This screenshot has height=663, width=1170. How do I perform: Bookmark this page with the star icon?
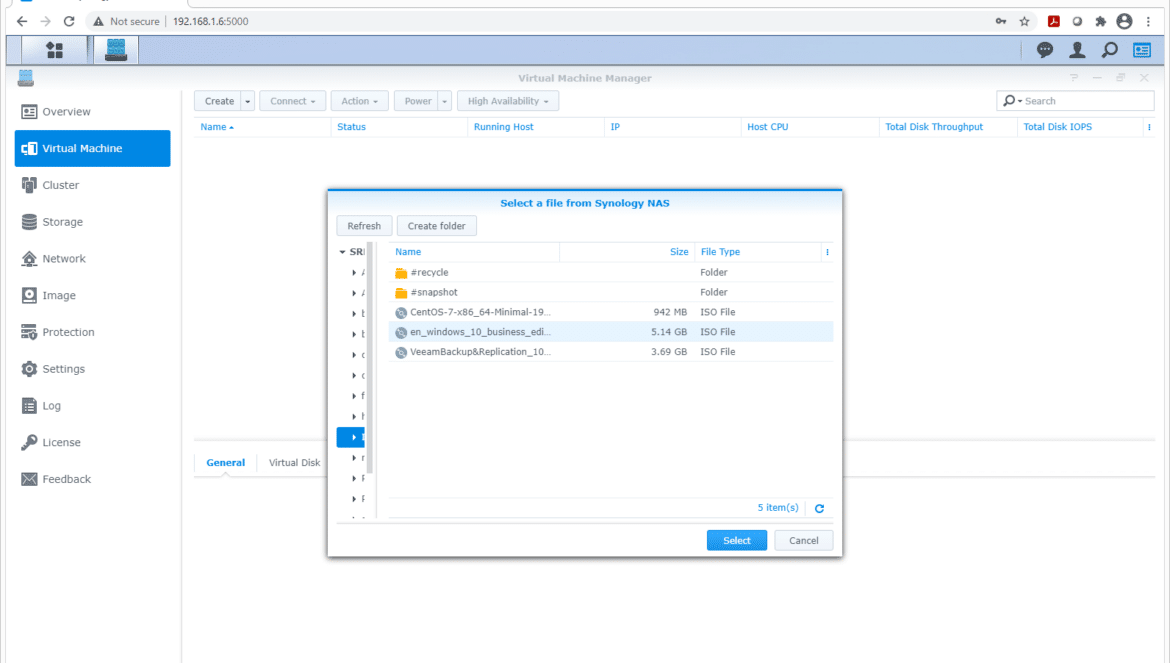[x=1024, y=21]
